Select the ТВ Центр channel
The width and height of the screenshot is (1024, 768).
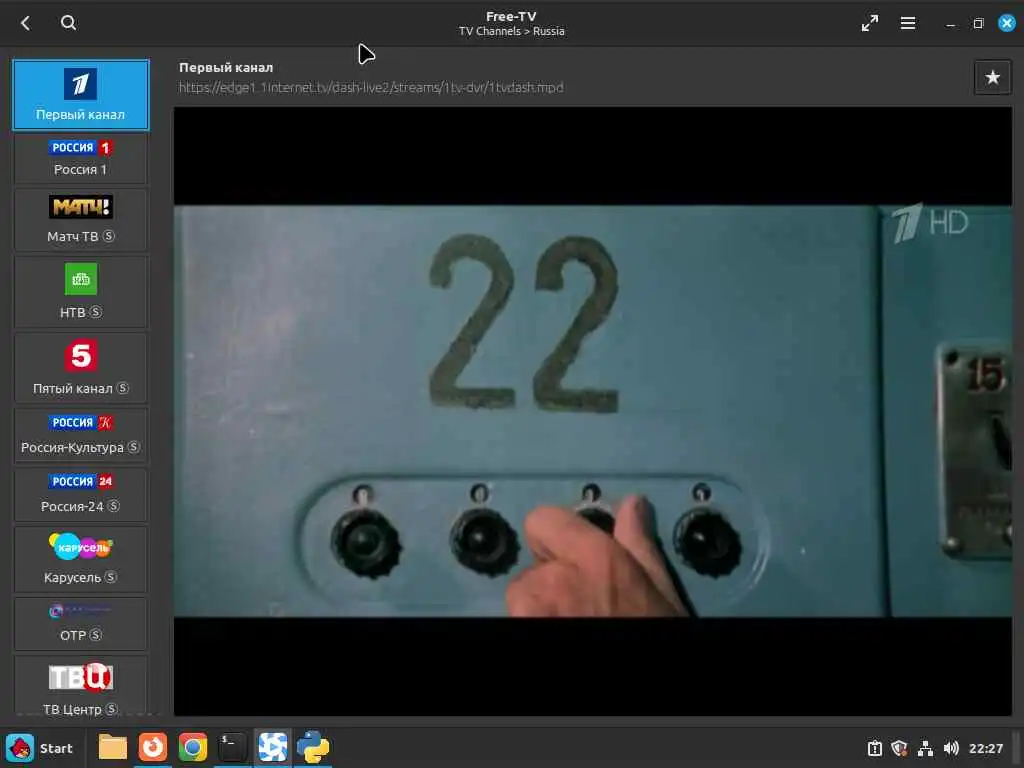point(80,685)
